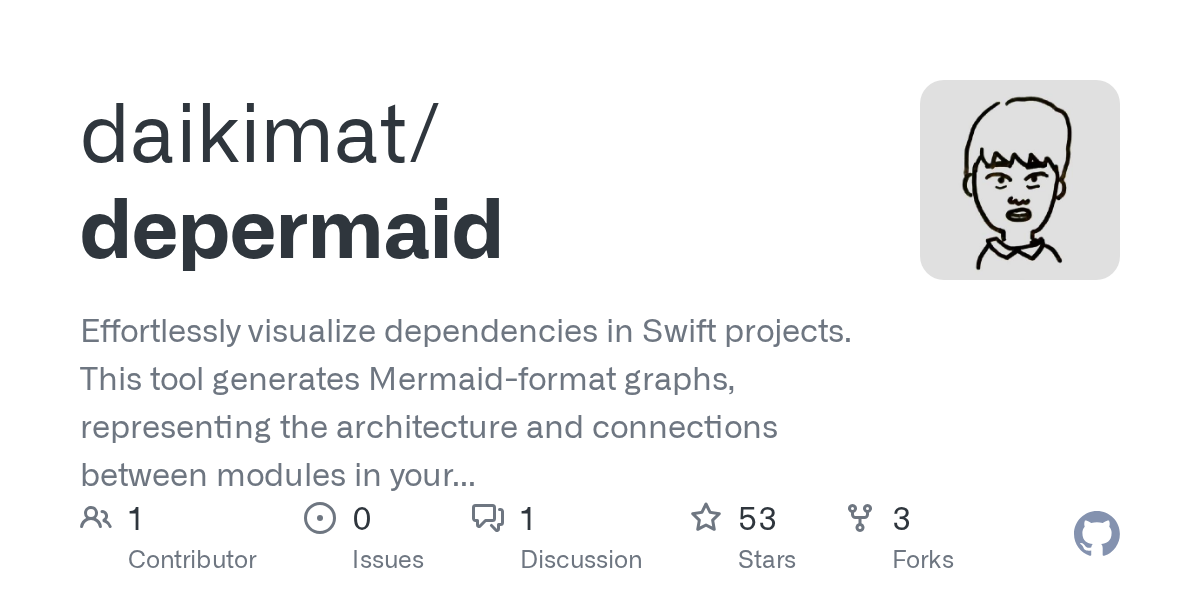The height and width of the screenshot is (600, 1200).
Task: Click the fork icon
Action: pyautogui.click(x=859, y=518)
